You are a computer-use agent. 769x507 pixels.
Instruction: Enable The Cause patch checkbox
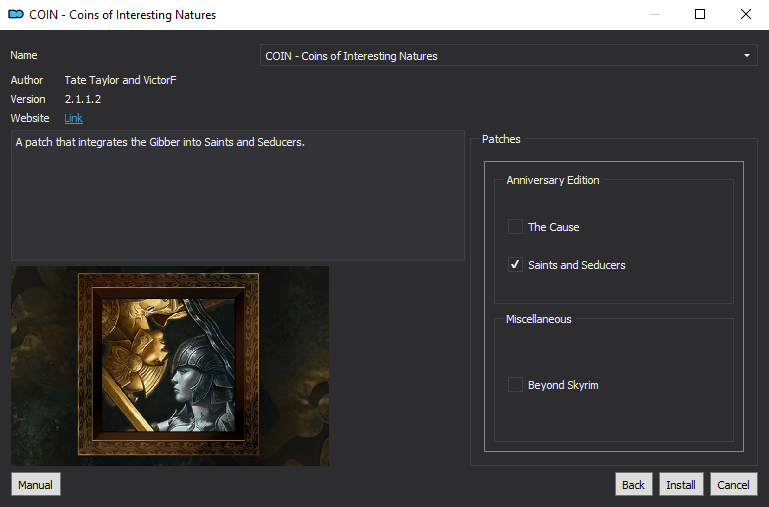515,227
